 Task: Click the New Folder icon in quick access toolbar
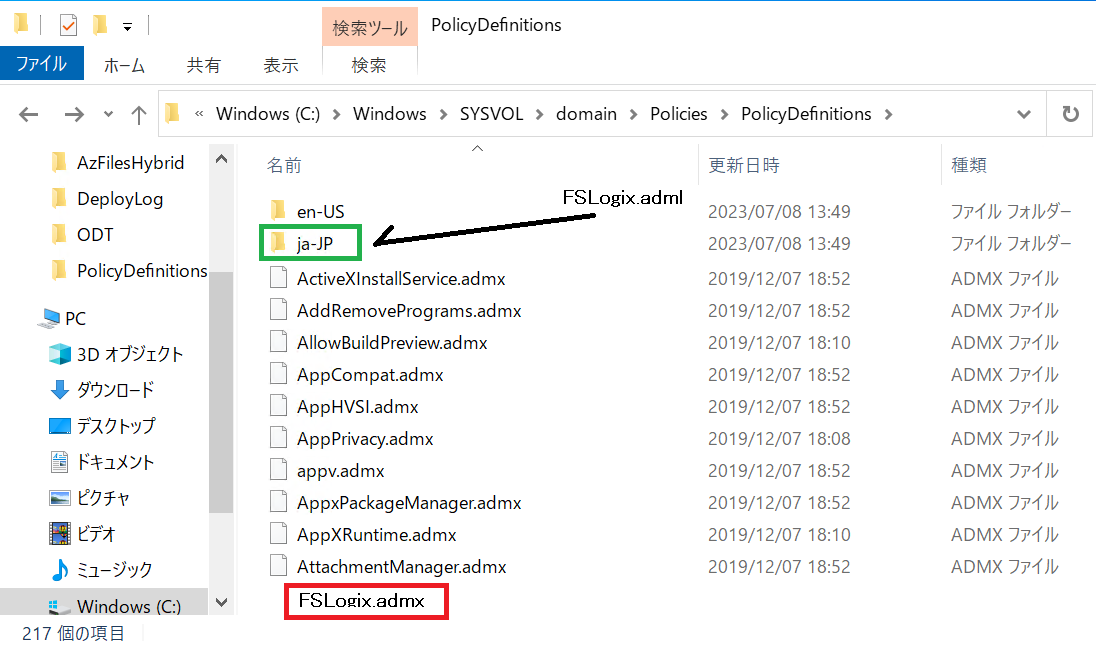pyautogui.click(x=100, y=26)
